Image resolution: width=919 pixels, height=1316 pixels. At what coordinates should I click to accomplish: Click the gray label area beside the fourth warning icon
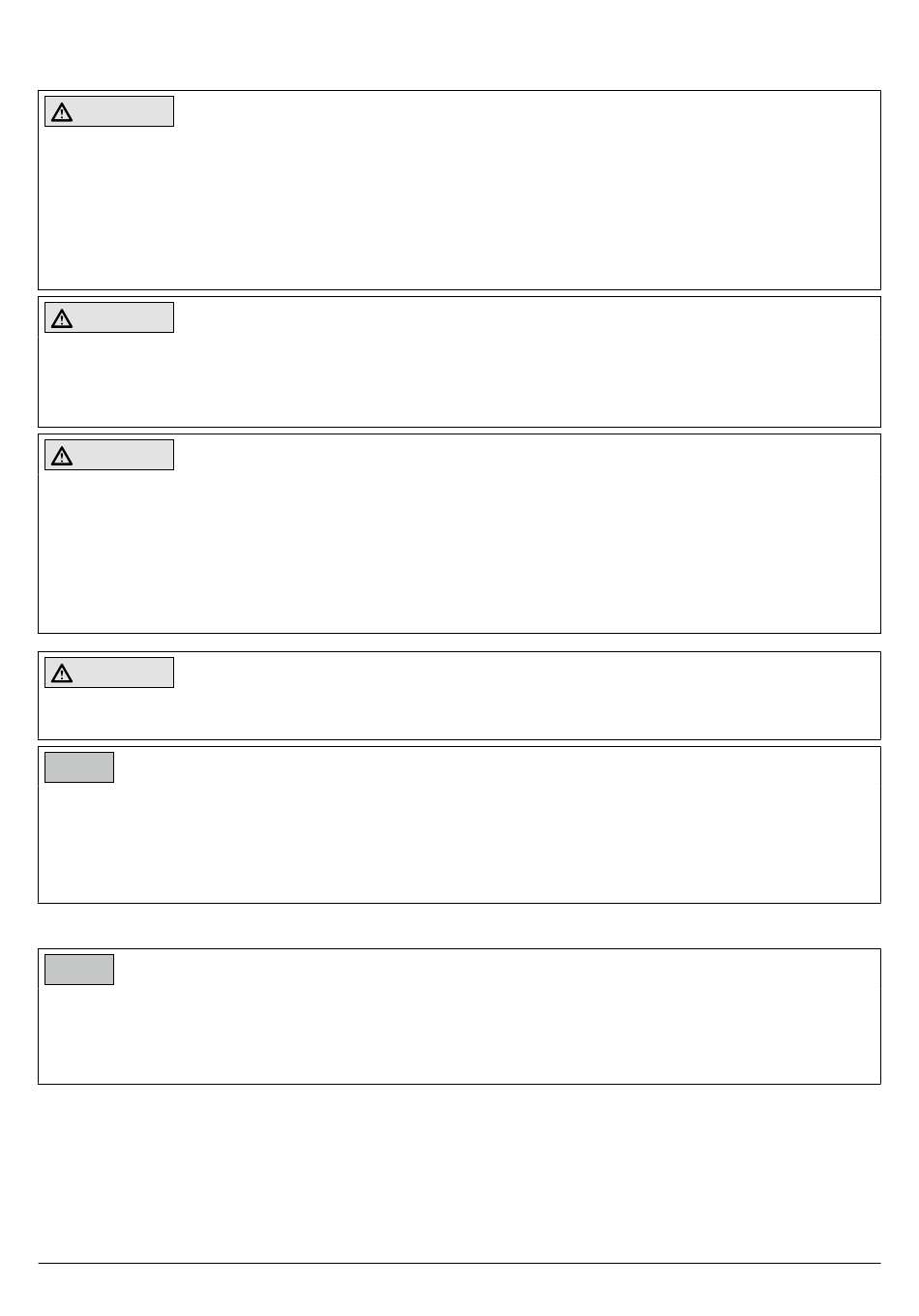(x=123, y=673)
